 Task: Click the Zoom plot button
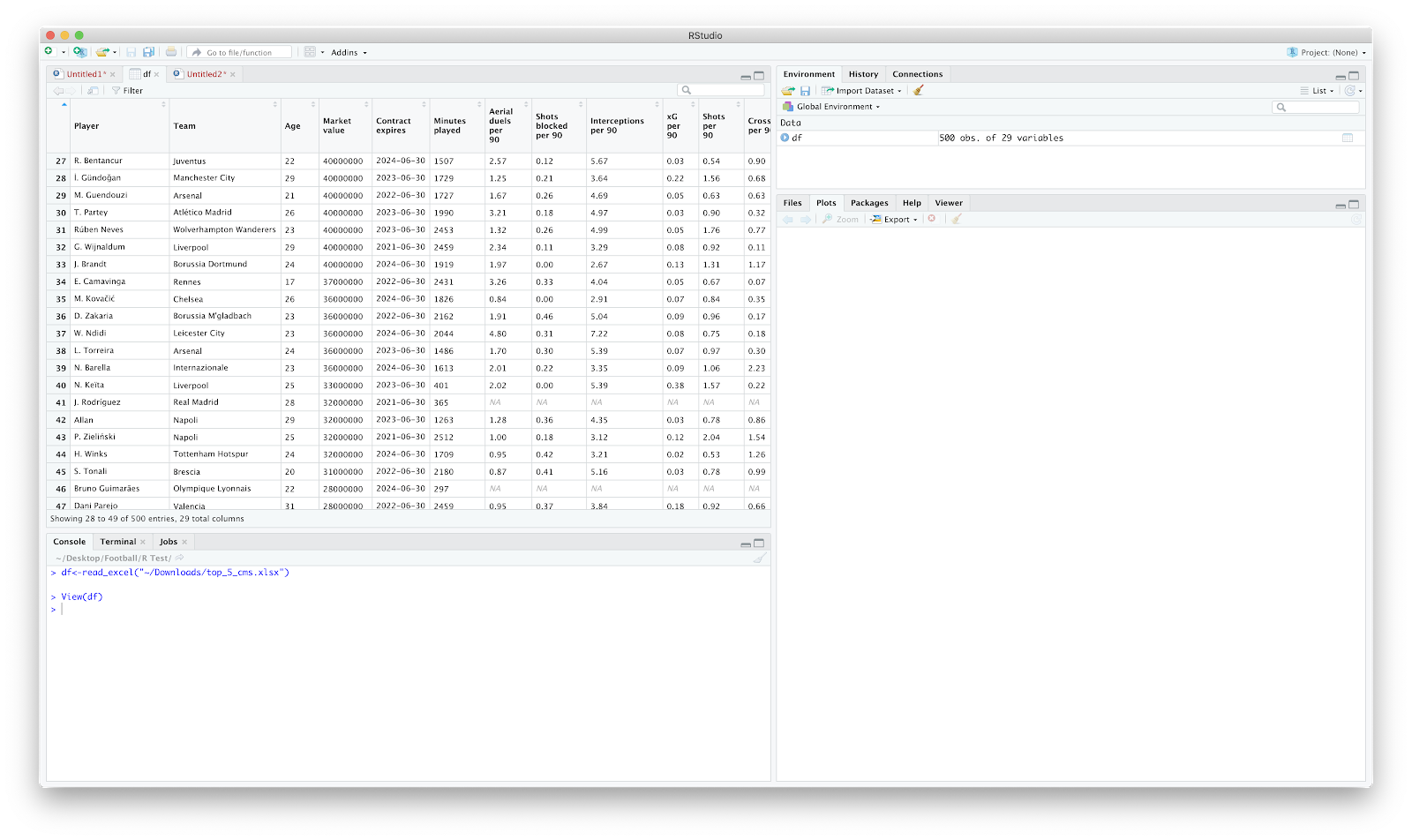(x=840, y=219)
